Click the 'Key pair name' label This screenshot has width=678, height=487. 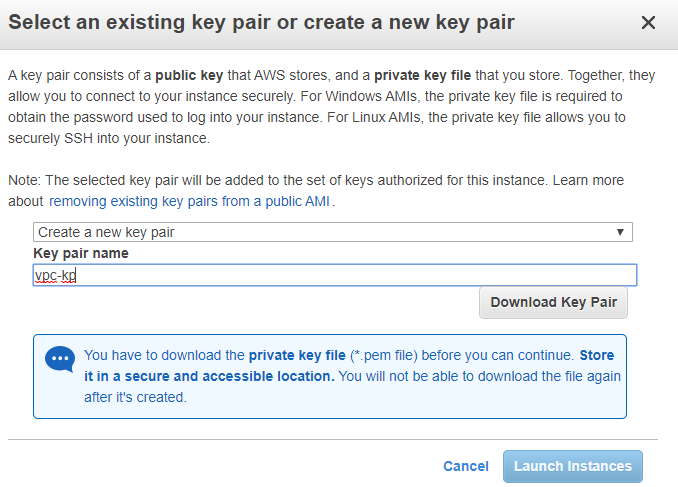point(81,253)
